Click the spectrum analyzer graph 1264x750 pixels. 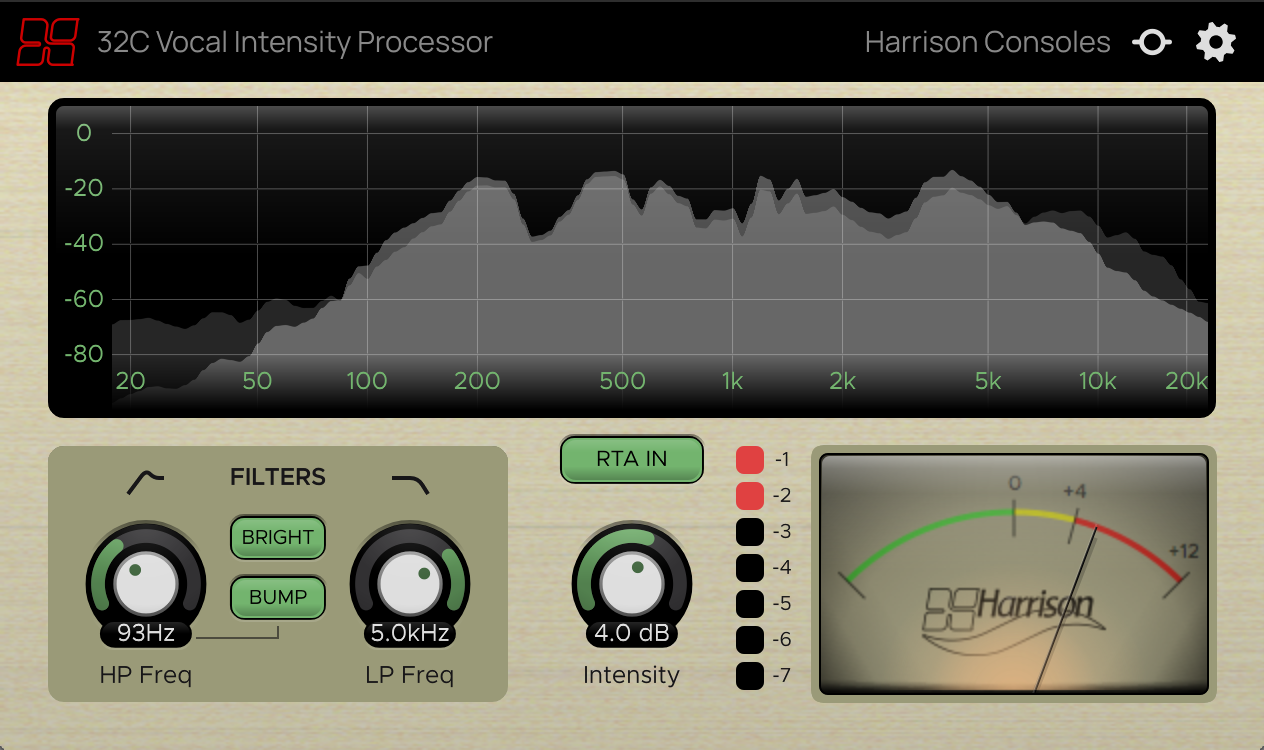632,258
